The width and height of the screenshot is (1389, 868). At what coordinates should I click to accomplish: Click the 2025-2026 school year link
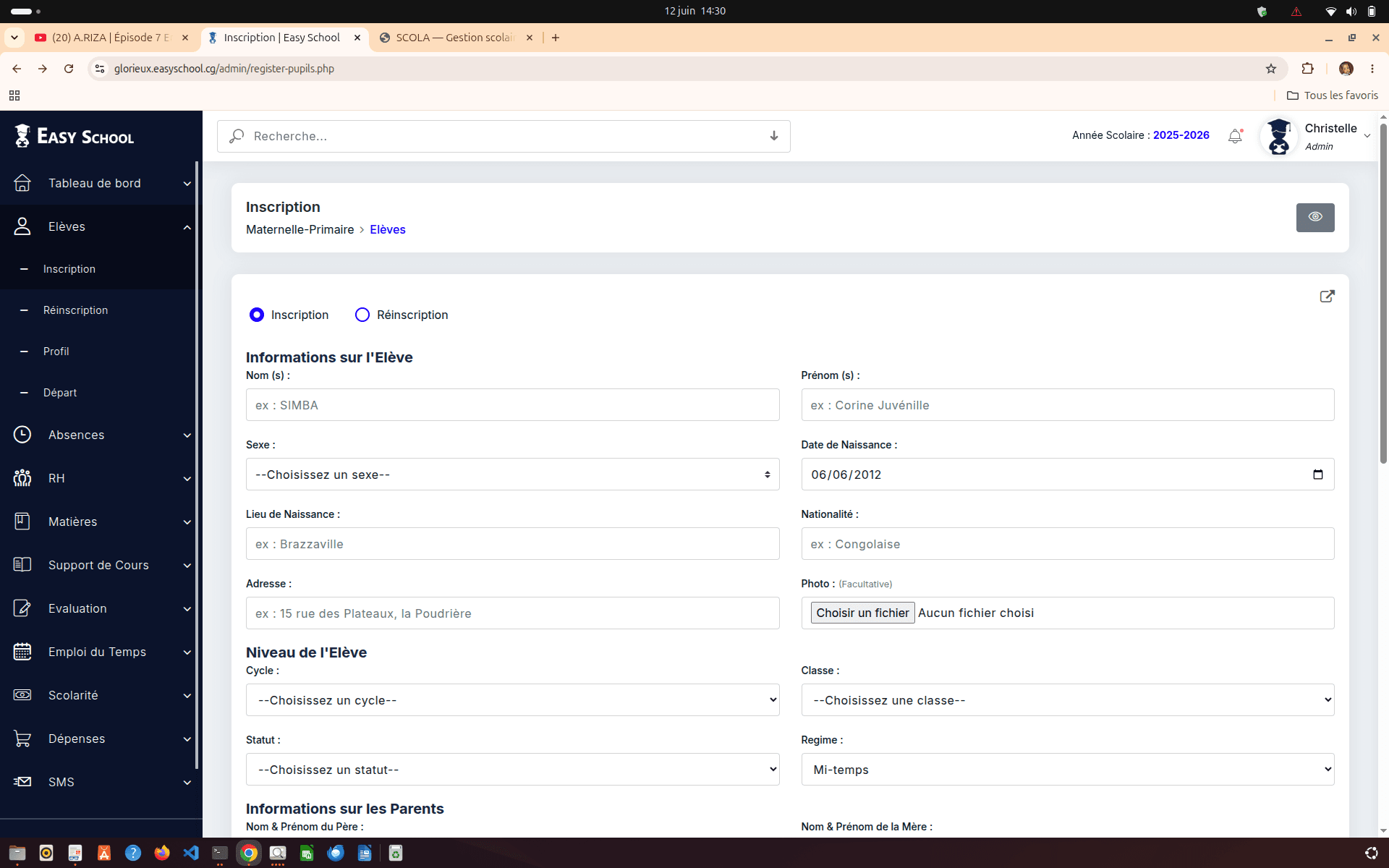click(1181, 135)
